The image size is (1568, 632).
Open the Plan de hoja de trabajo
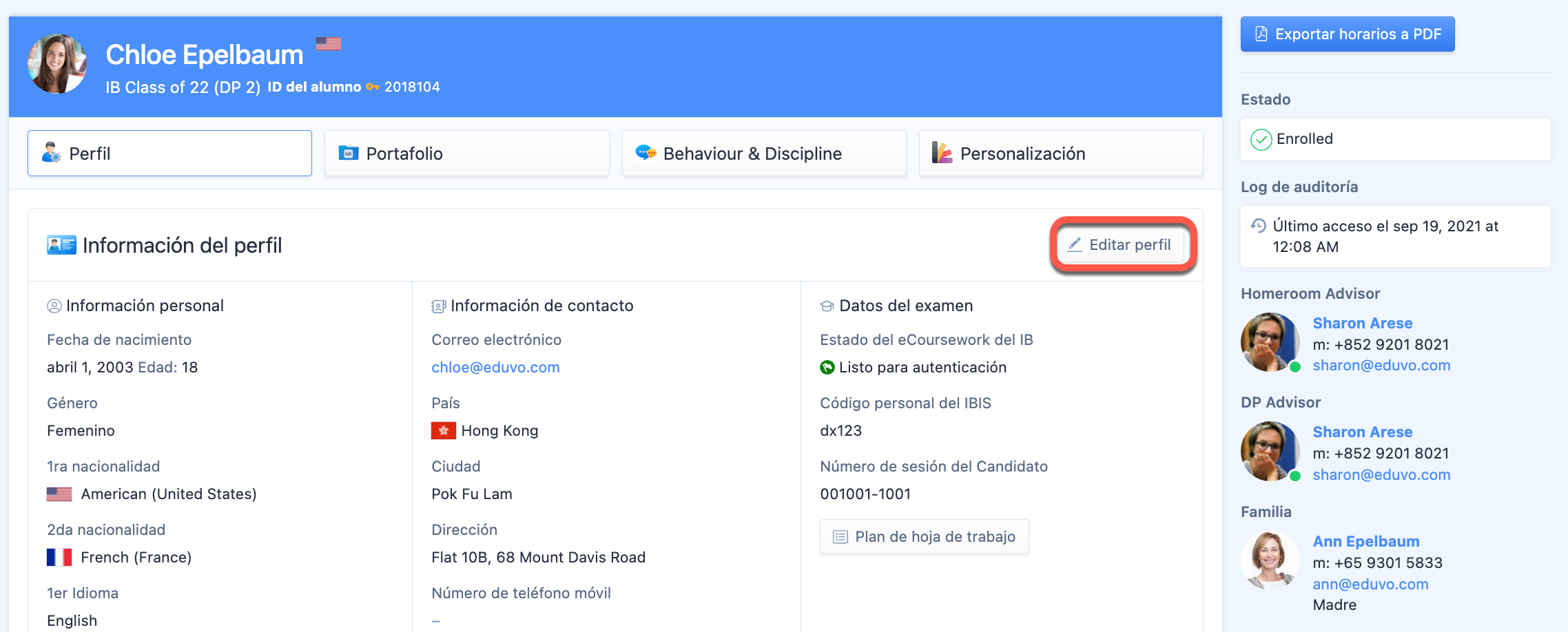point(924,537)
